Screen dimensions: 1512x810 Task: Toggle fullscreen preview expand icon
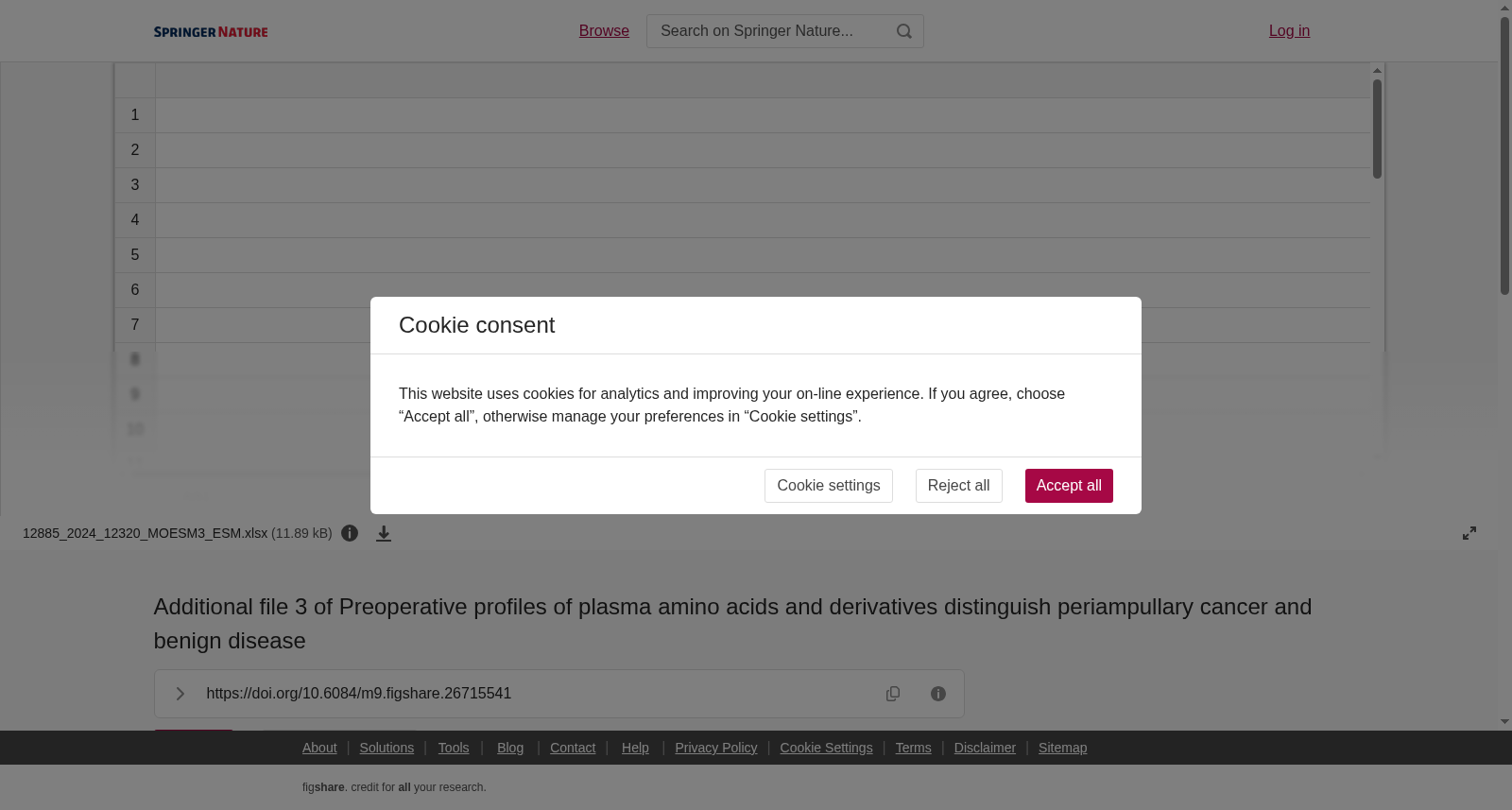click(x=1469, y=533)
